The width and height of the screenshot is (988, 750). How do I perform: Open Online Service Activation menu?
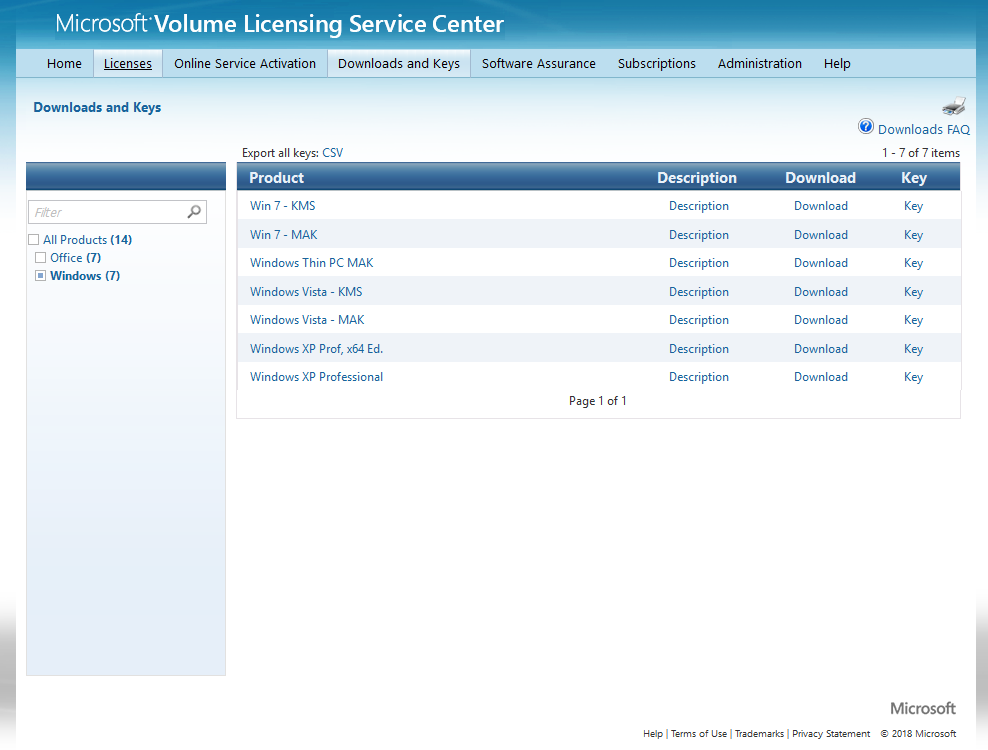[245, 64]
